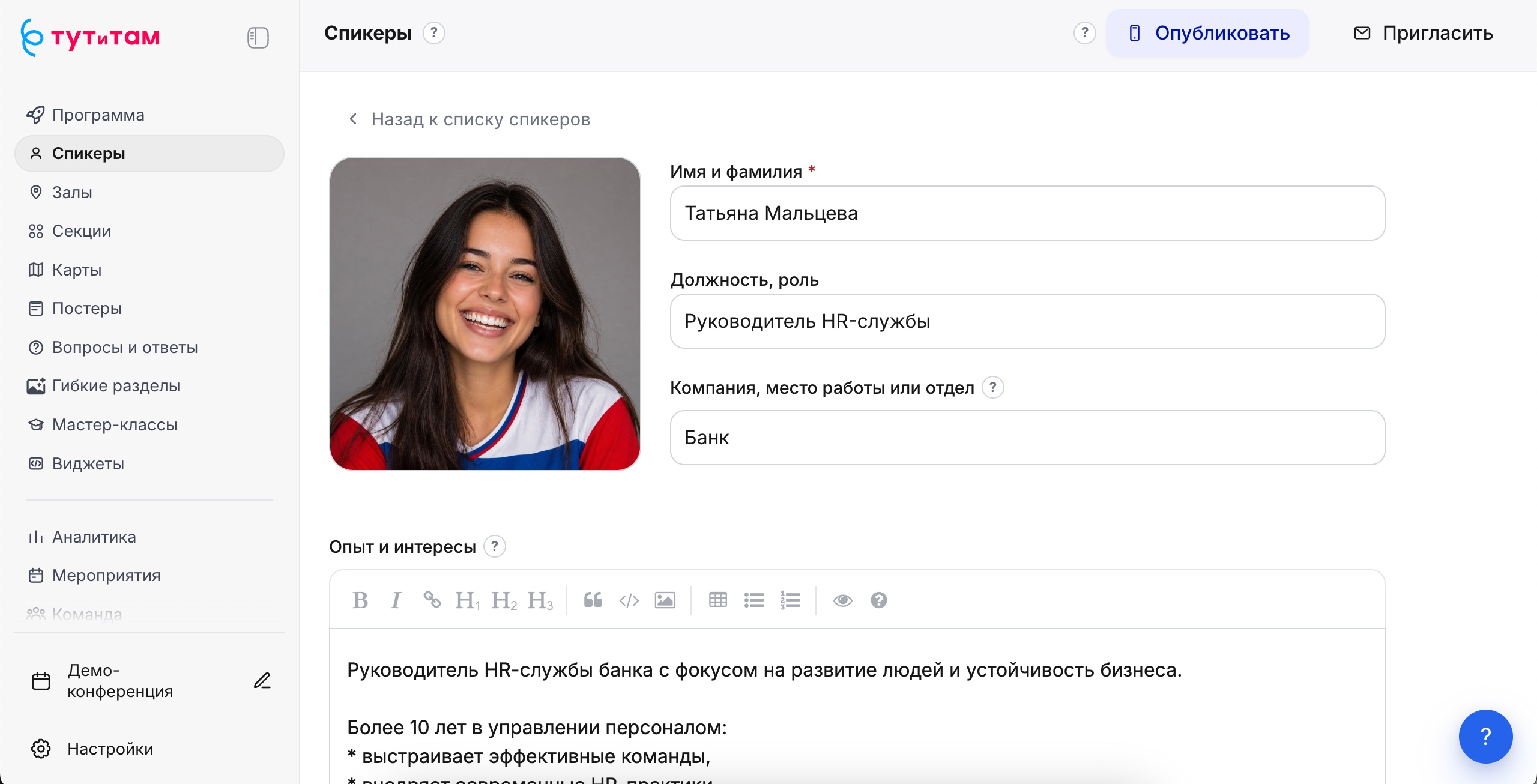
Task: Open Мастер-классы section
Action: pyautogui.click(x=149, y=424)
